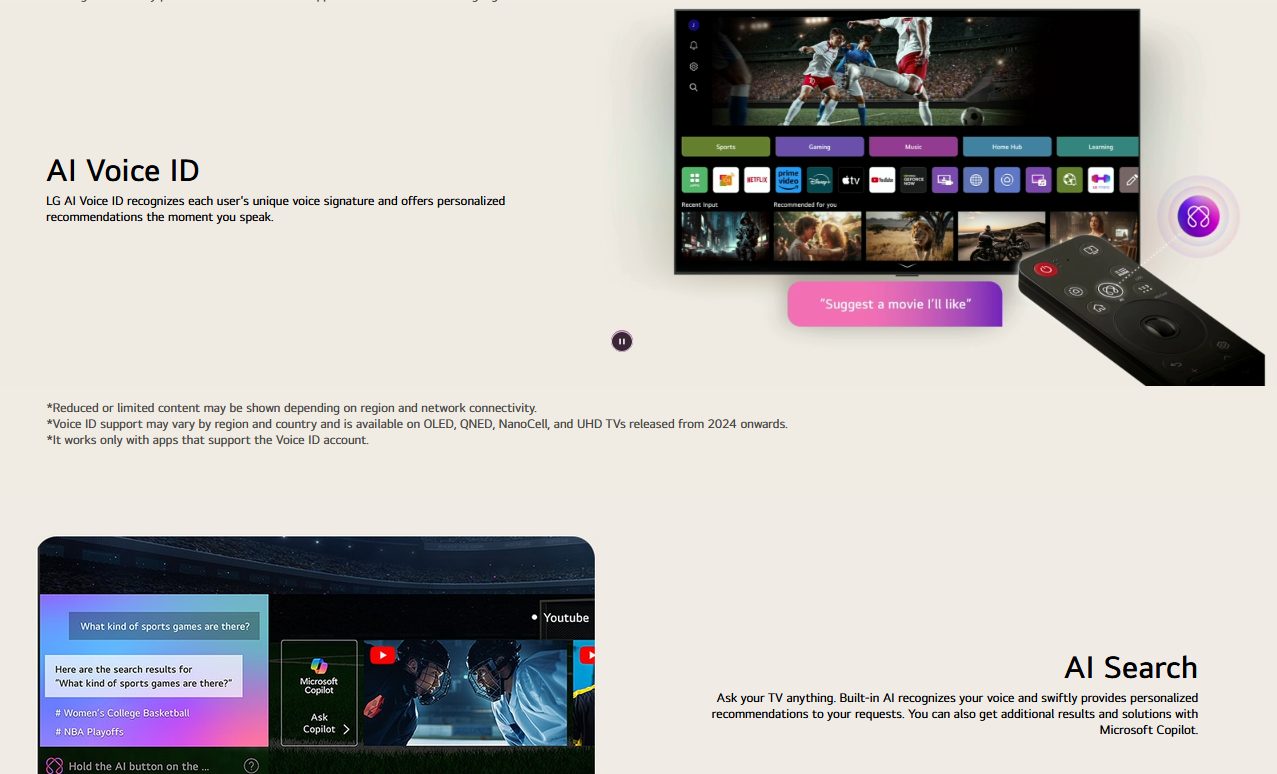Image resolution: width=1277 pixels, height=774 pixels.
Task: Pause the AI Voice ID animation
Action: [622, 341]
